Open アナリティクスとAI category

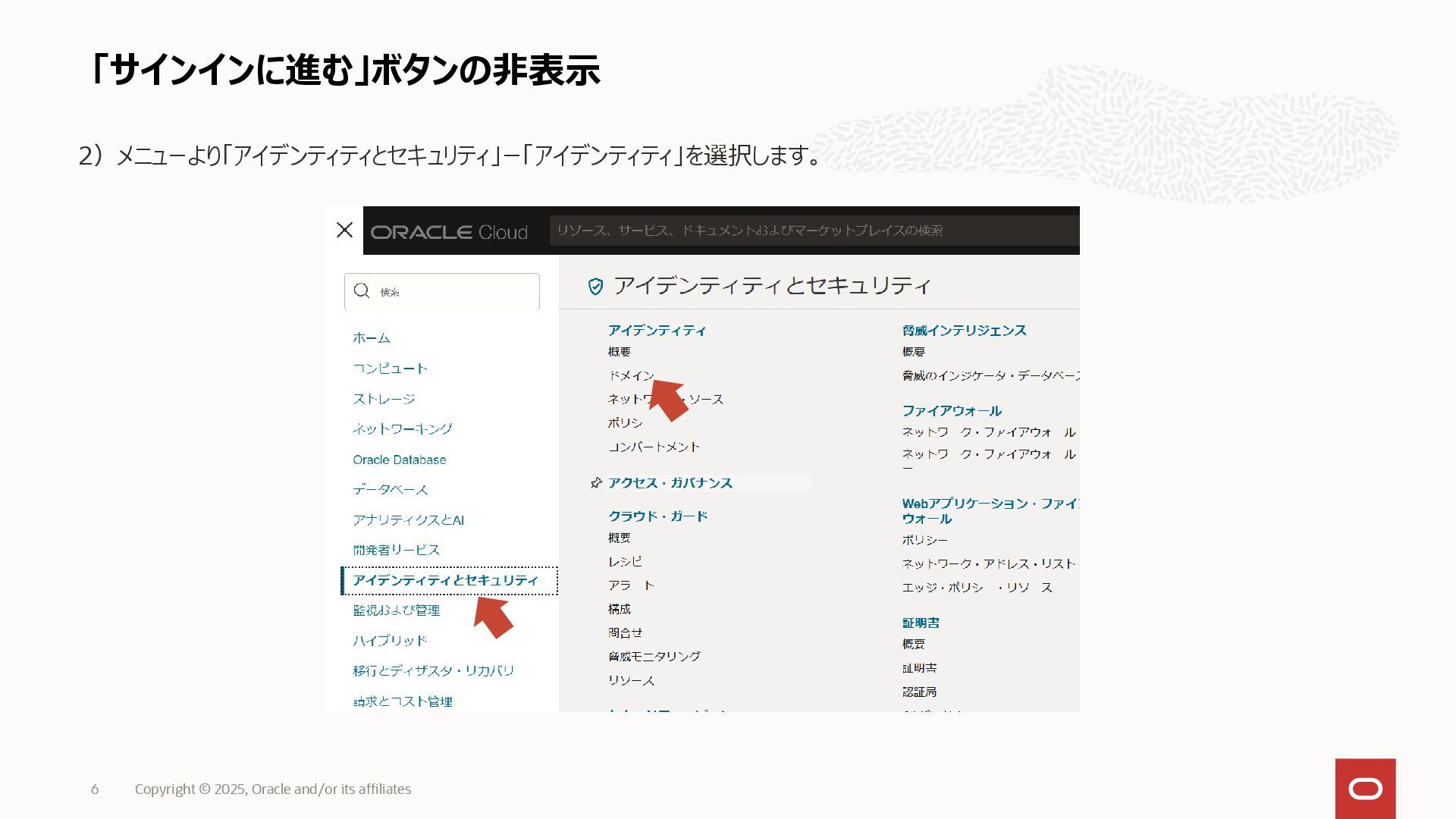click(409, 520)
